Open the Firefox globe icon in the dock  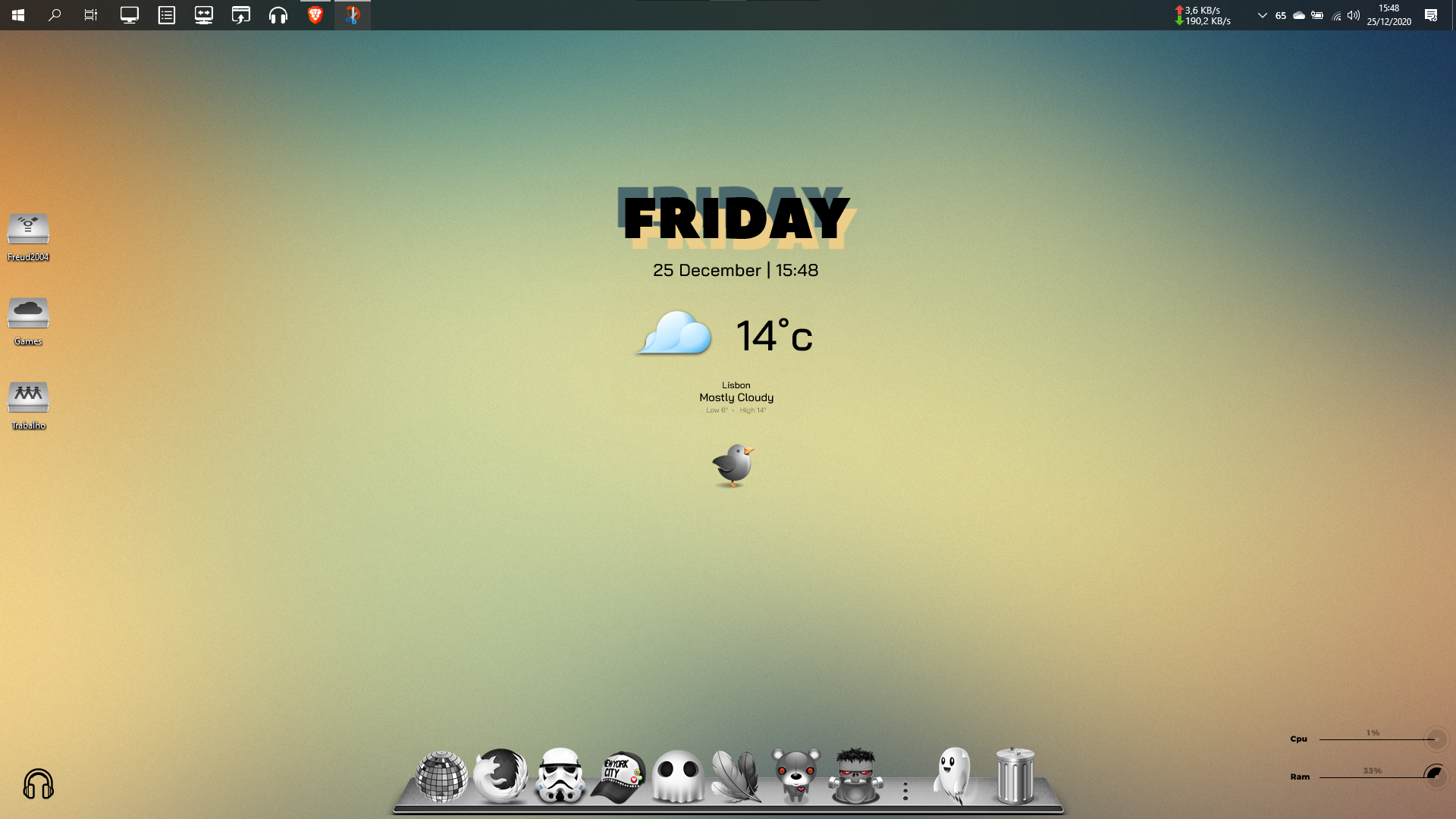click(500, 776)
